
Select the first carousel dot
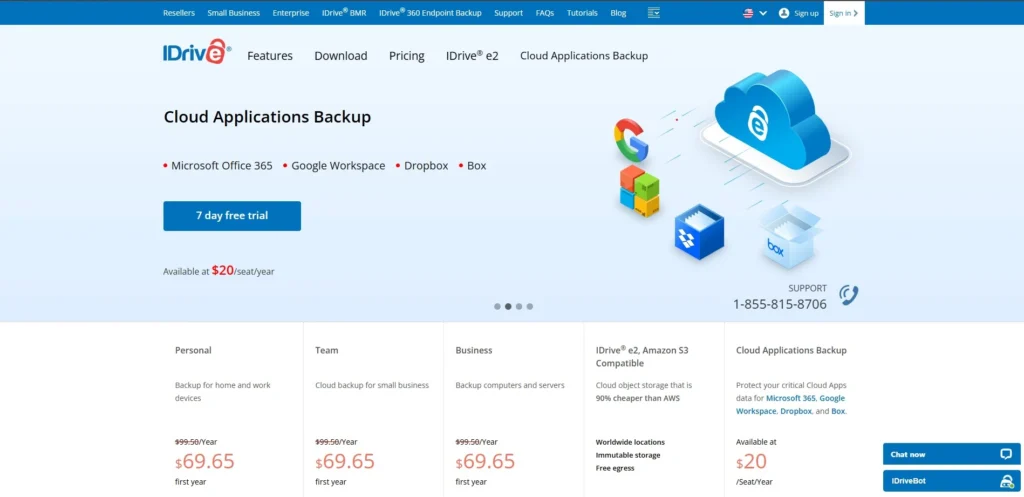497,306
